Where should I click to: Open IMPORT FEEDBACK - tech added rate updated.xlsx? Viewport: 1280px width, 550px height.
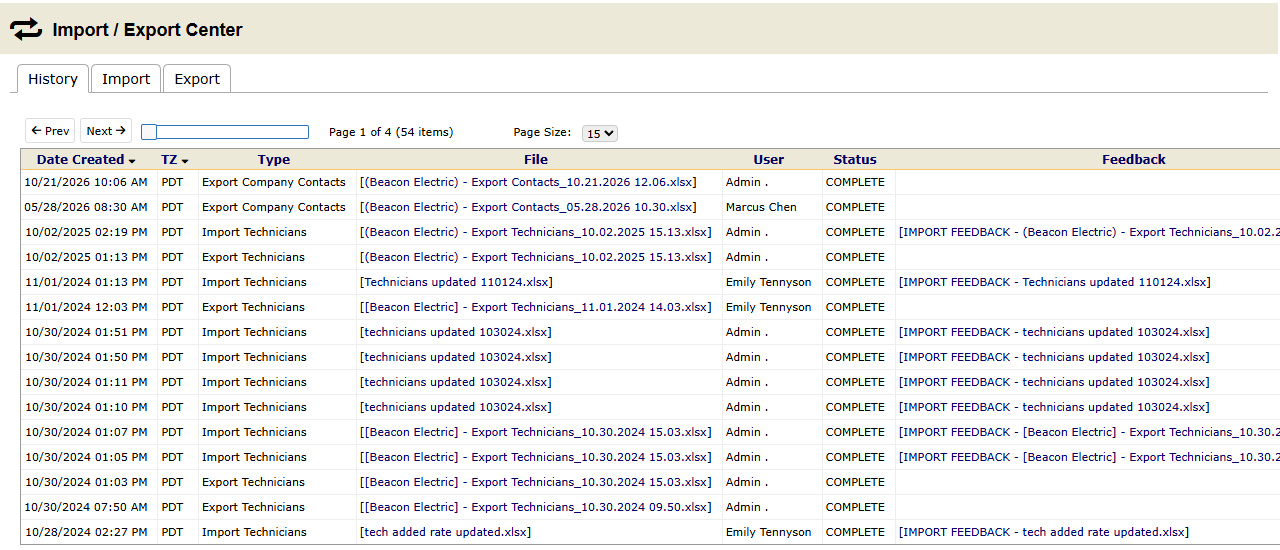point(1044,532)
